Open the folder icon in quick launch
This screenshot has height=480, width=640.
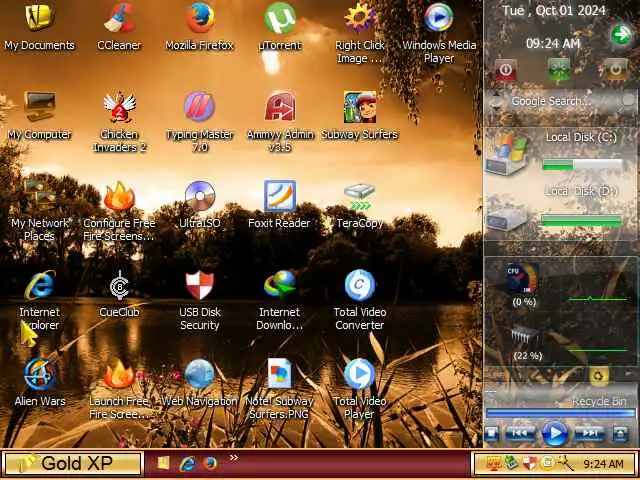click(163, 462)
